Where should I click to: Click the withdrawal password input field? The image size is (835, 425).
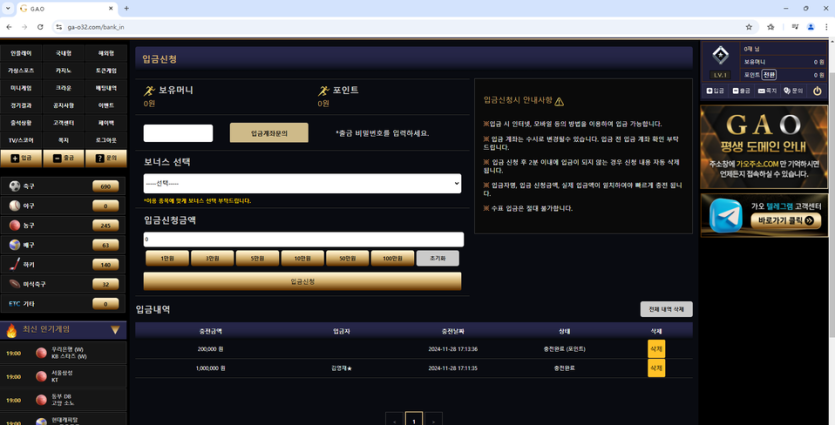pyautogui.click(x=178, y=133)
